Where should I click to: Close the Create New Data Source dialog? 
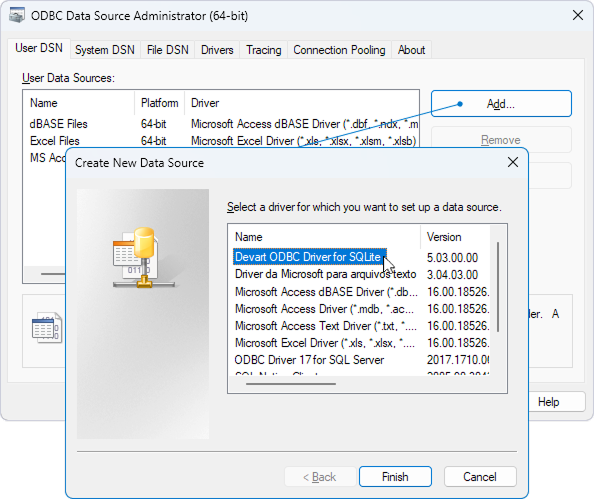coord(513,162)
